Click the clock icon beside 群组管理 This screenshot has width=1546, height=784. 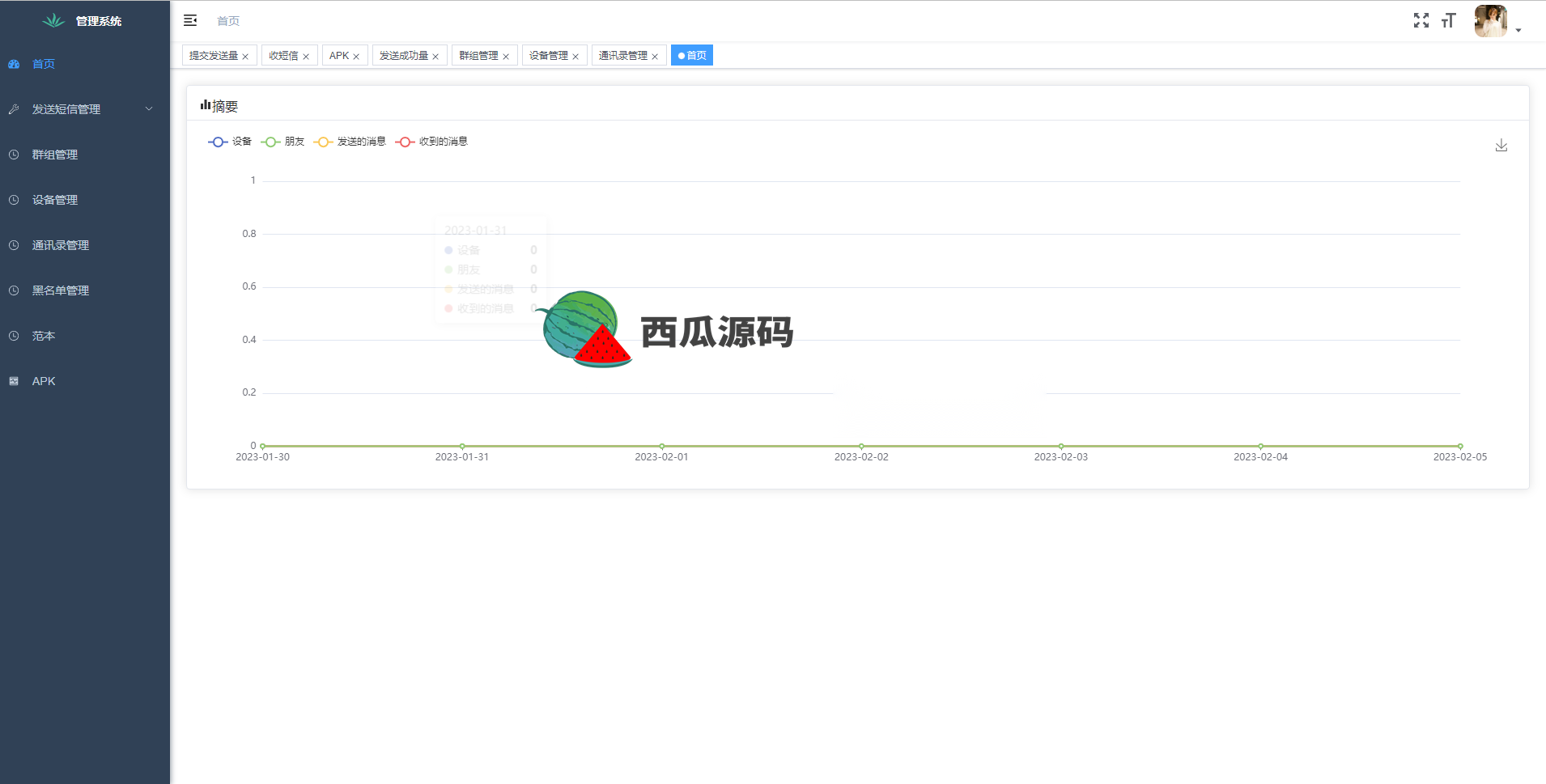pyautogui.click(x=14, y=155)
